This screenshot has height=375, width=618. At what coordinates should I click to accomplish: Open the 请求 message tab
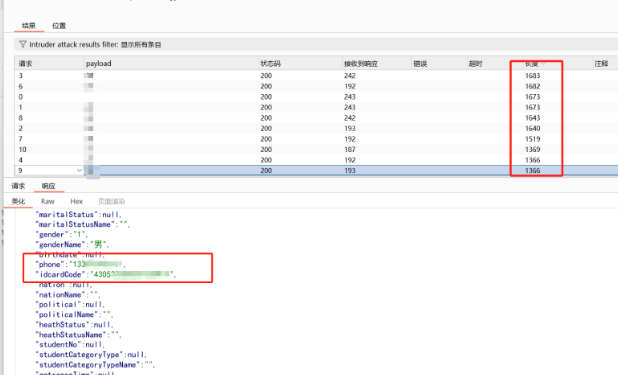point(18,186)
